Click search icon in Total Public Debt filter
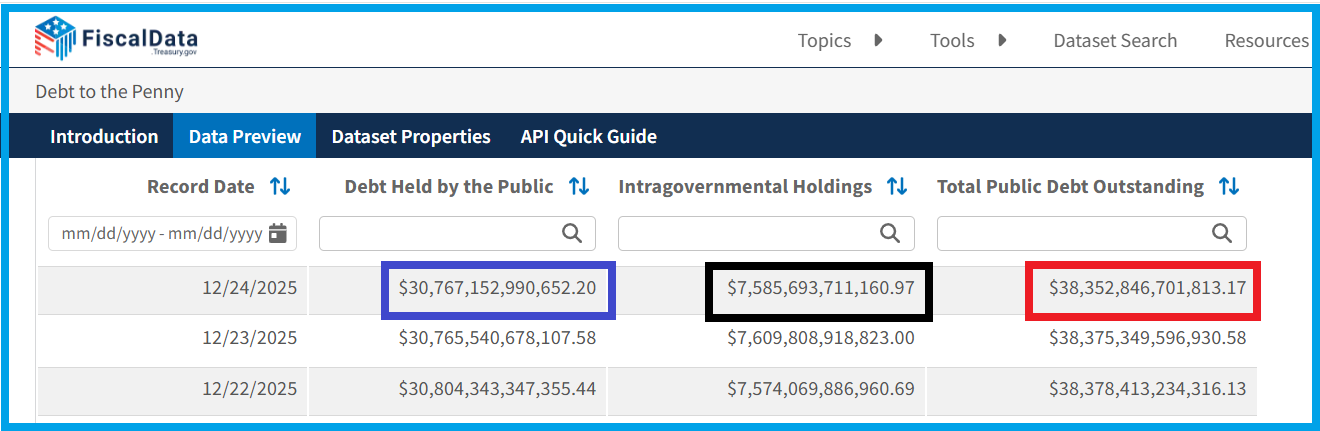Screen dimensions: 1320x431 (1222, 233)
